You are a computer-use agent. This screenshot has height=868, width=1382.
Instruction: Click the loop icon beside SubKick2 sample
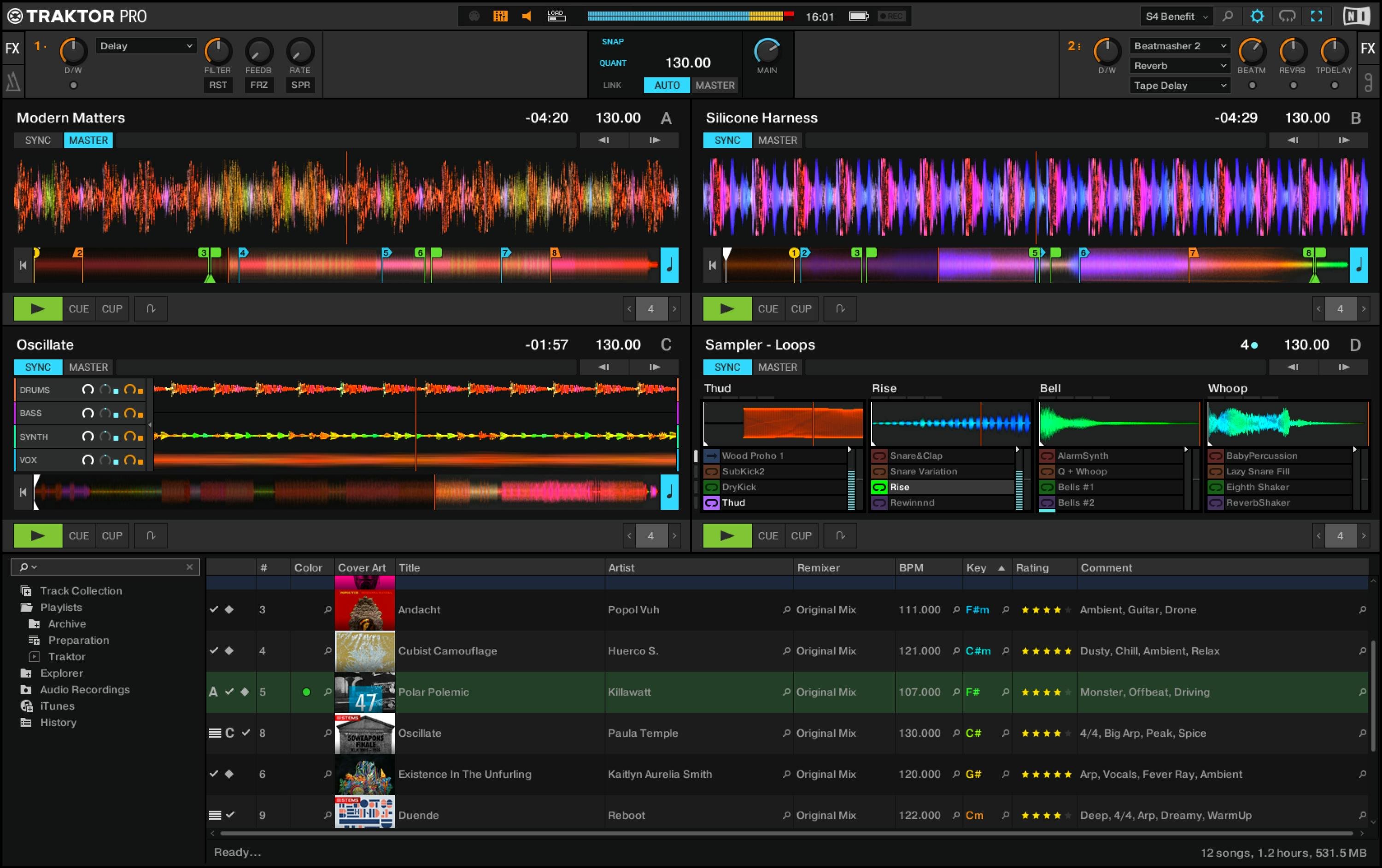(712, 471)
